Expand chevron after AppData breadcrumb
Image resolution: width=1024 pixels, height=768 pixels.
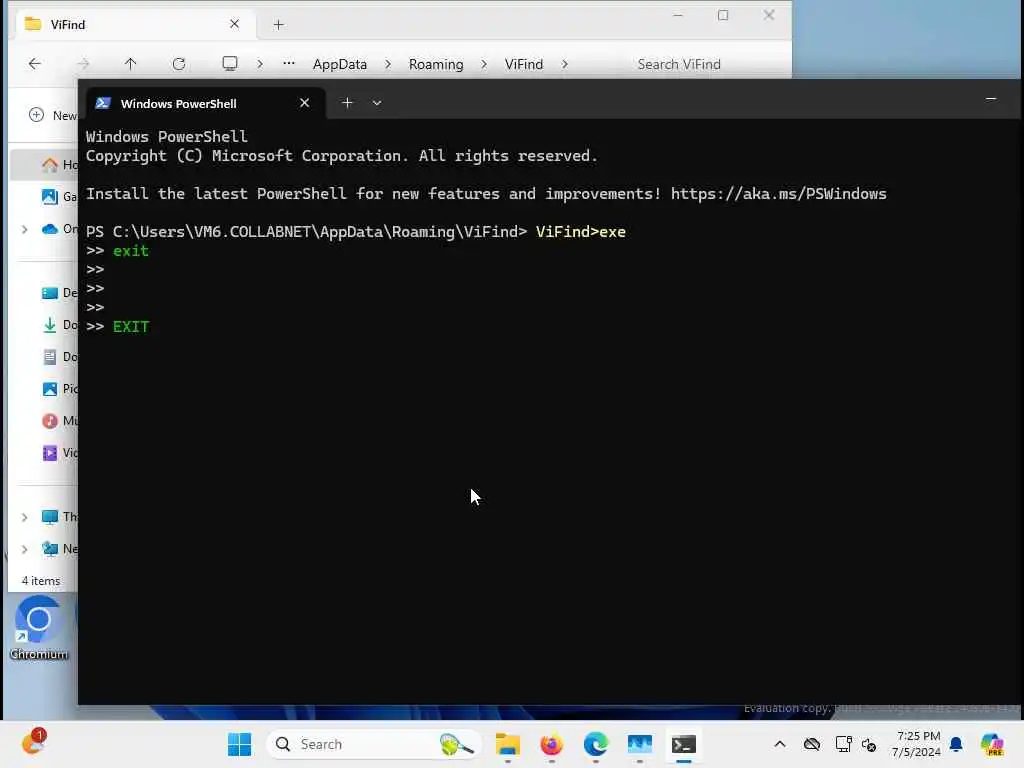tap(388, 64)
